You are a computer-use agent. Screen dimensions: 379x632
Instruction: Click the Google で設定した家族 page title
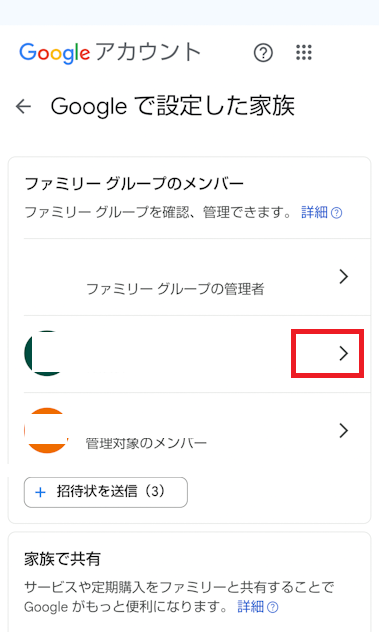(173, 106)
